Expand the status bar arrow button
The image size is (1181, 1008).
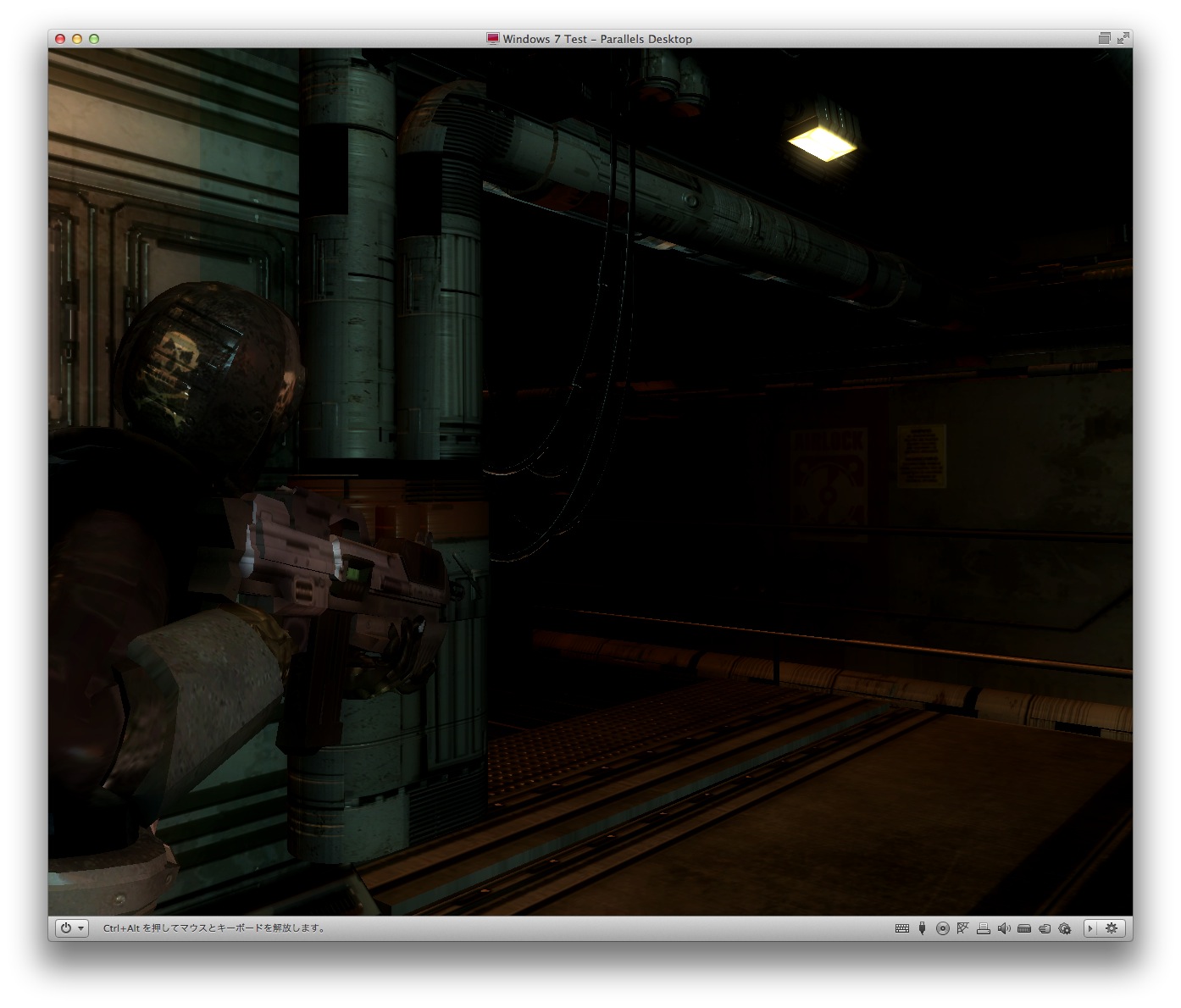[1091, 928]
